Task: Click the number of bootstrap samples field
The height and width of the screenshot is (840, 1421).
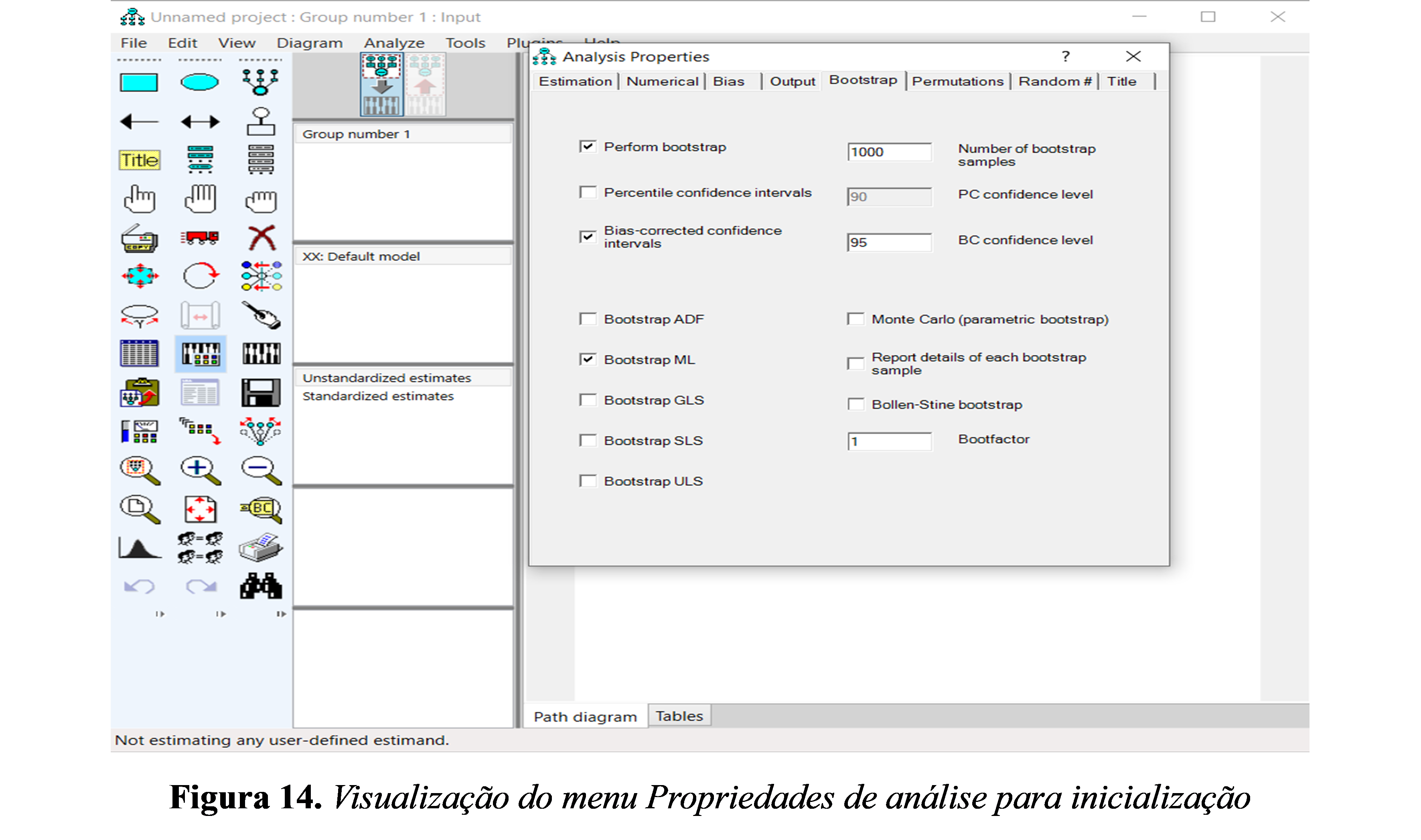Action: pyautogui.click(x=888, y=152)
